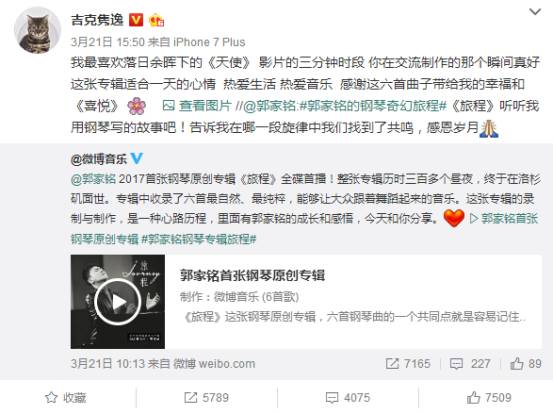Open hashtag #郭家铭的钢琴奇幻旅程#
The image size is (553, 414).
point(372,105)
